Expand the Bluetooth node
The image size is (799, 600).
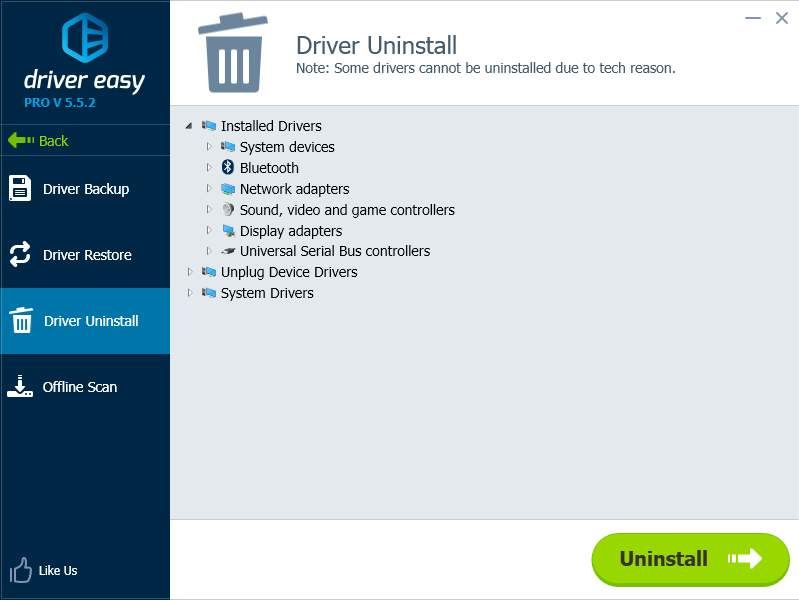pos(209,167)
